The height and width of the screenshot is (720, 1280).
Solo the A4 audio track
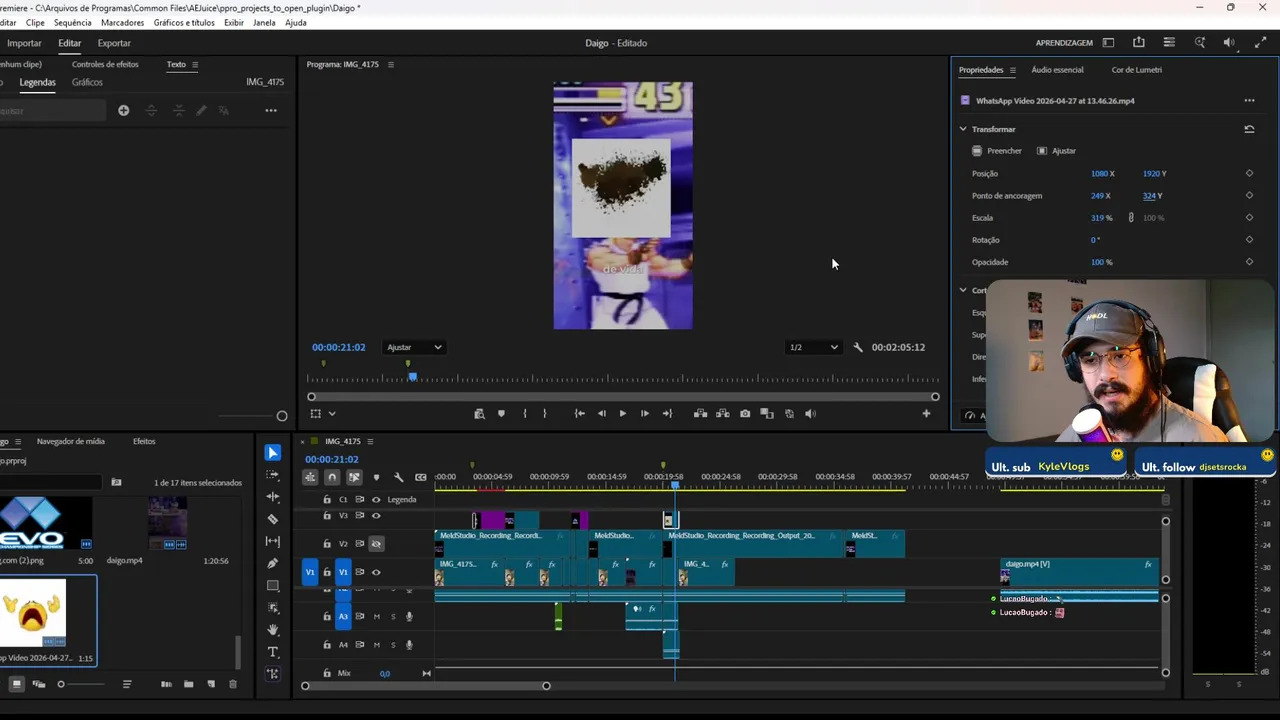pyautogui.click(x=393, y=644)
